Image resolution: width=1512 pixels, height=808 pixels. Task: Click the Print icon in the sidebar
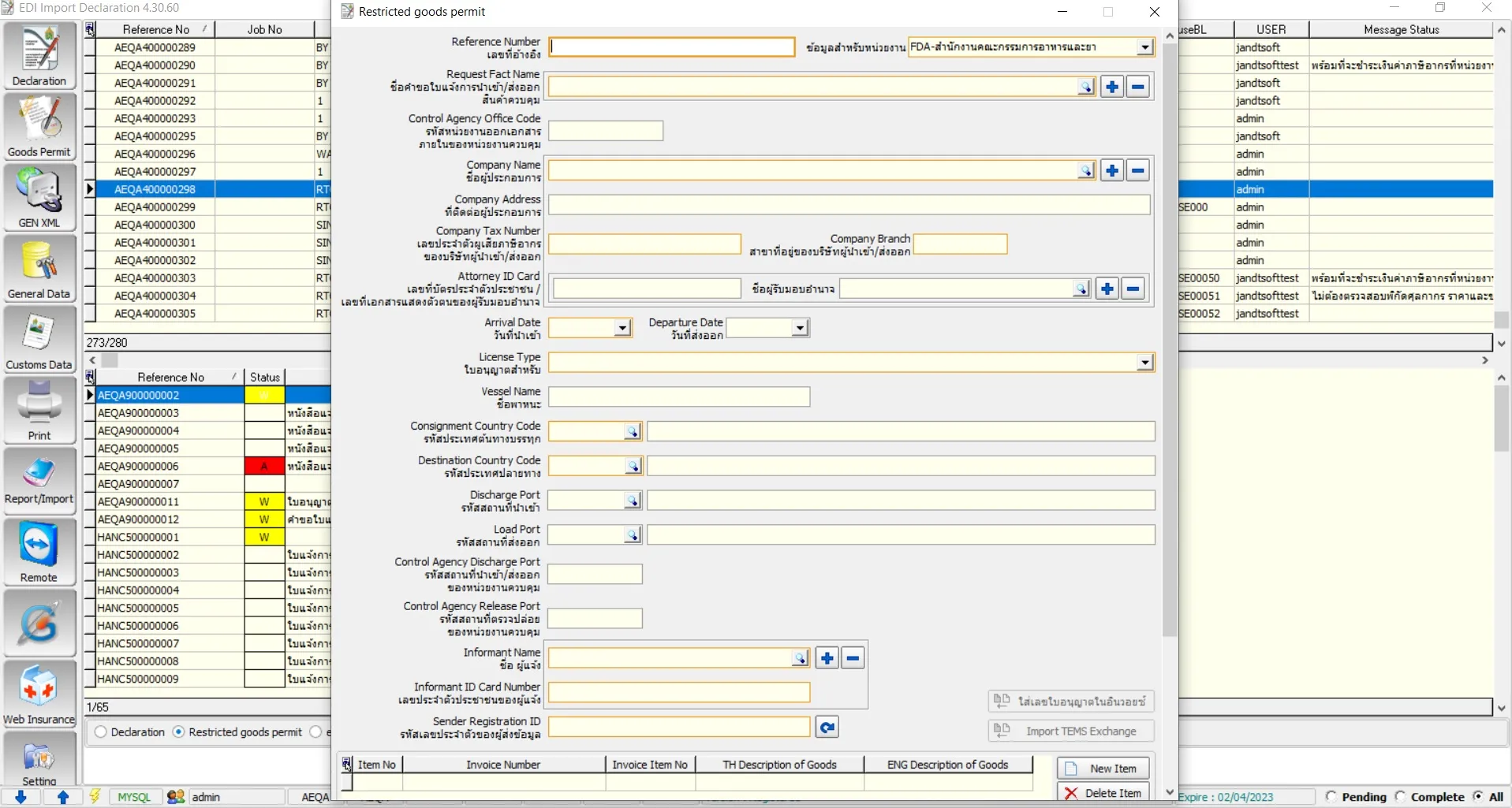39,410
